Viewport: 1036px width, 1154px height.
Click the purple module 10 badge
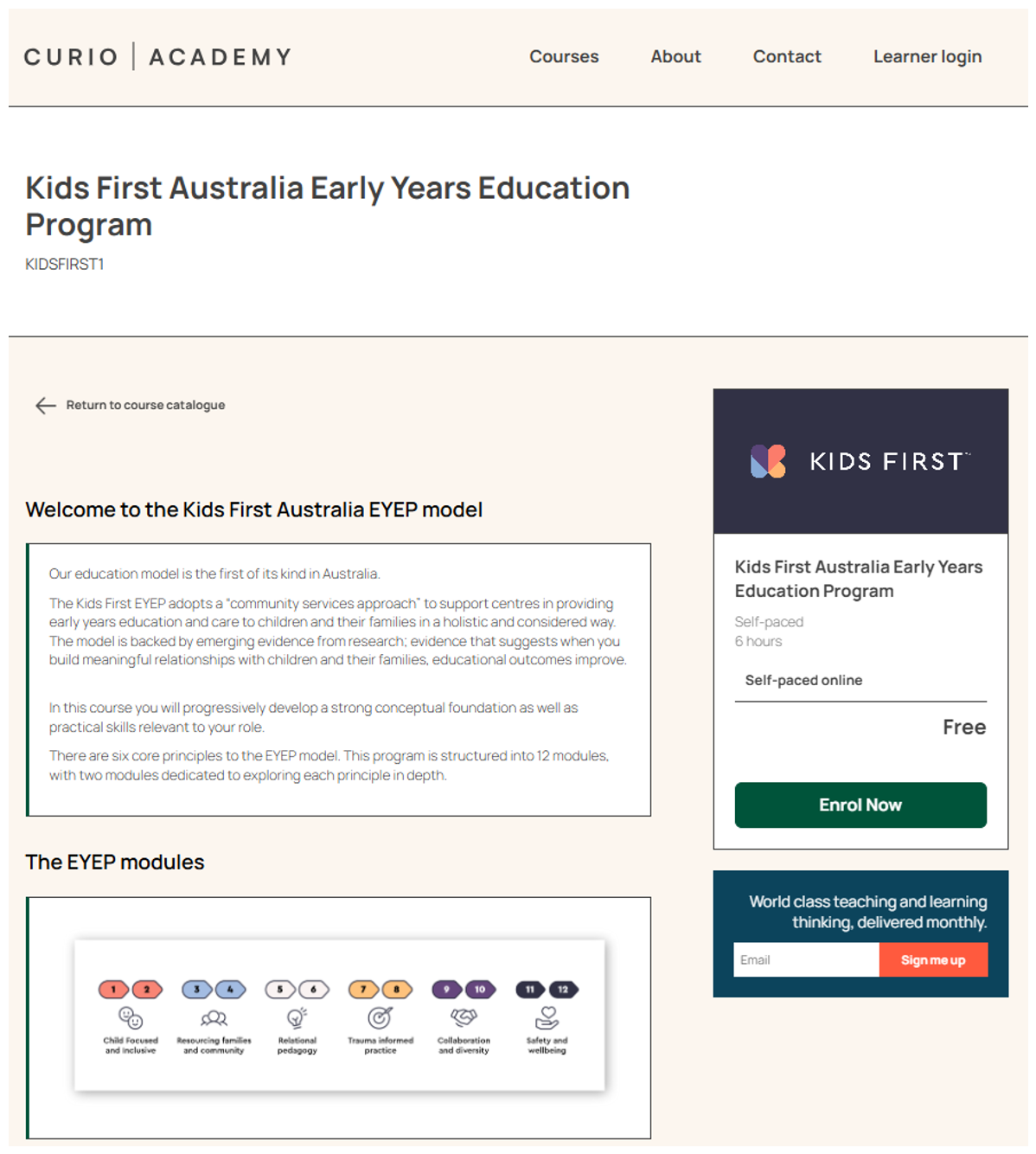[480, 989]
